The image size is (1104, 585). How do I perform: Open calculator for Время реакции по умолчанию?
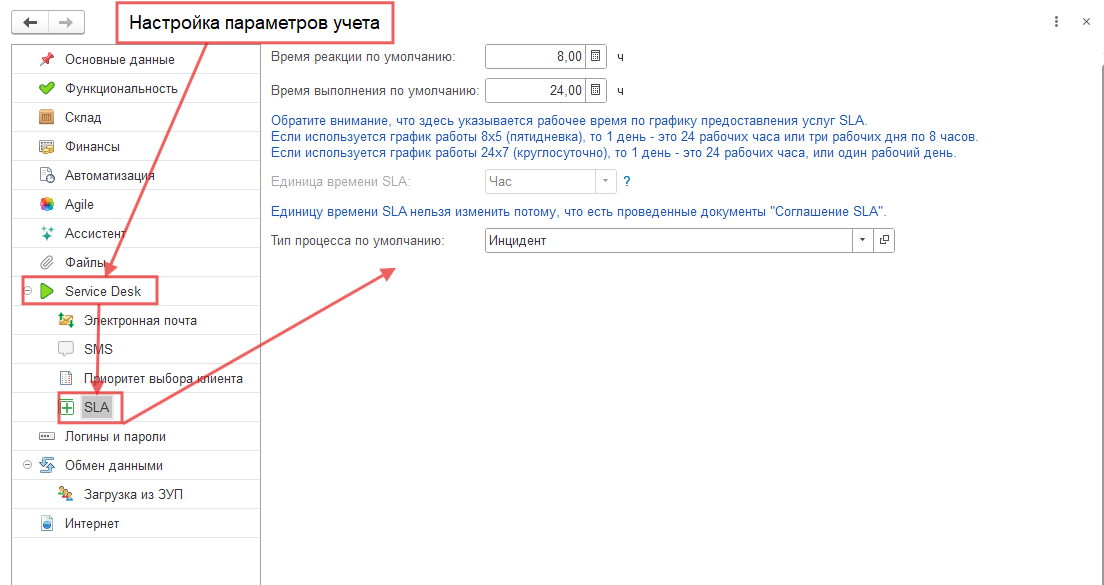pyautogui.click(x=596, y=56)
